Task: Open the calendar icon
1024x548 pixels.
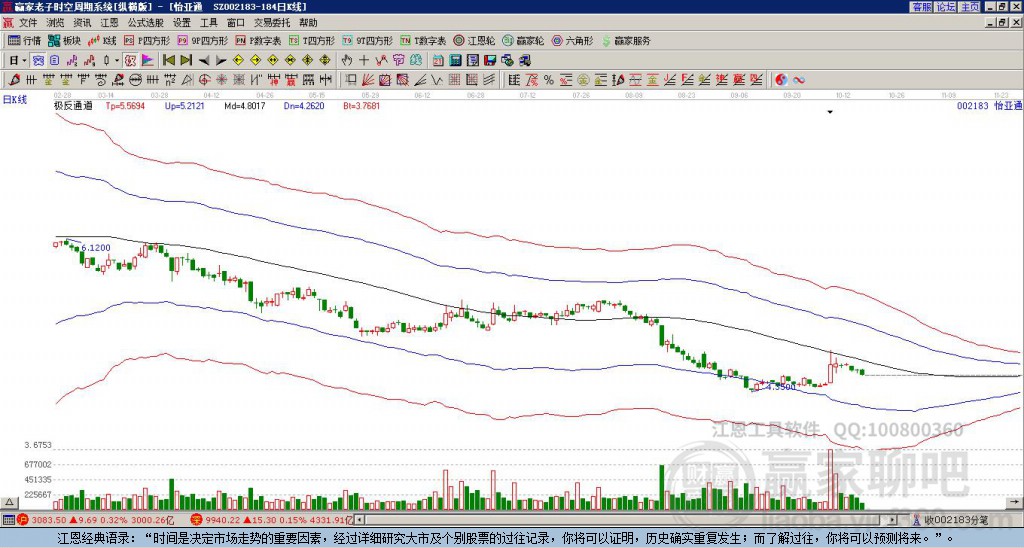Action: coord(438,61)
